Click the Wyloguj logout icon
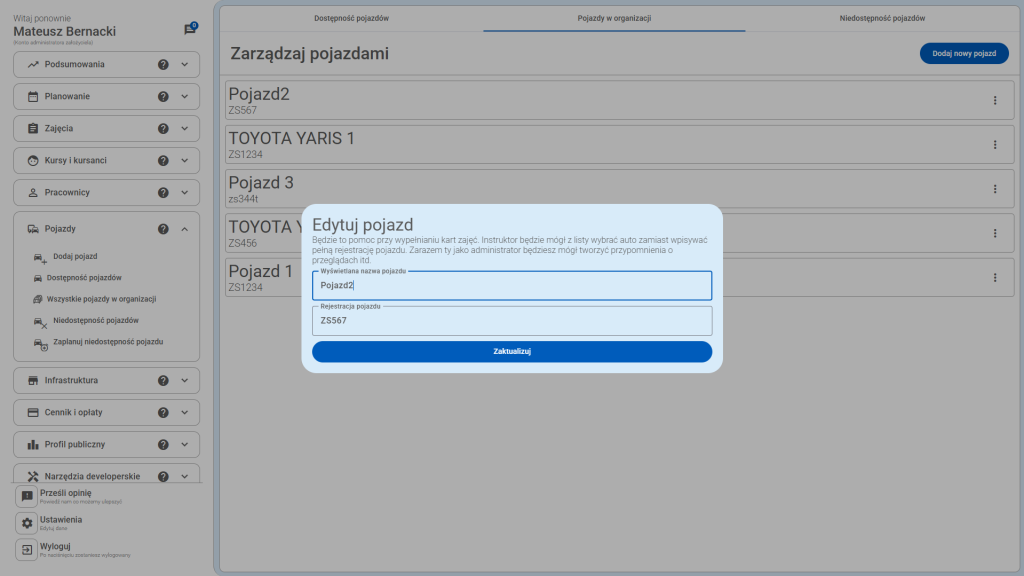 27,550
